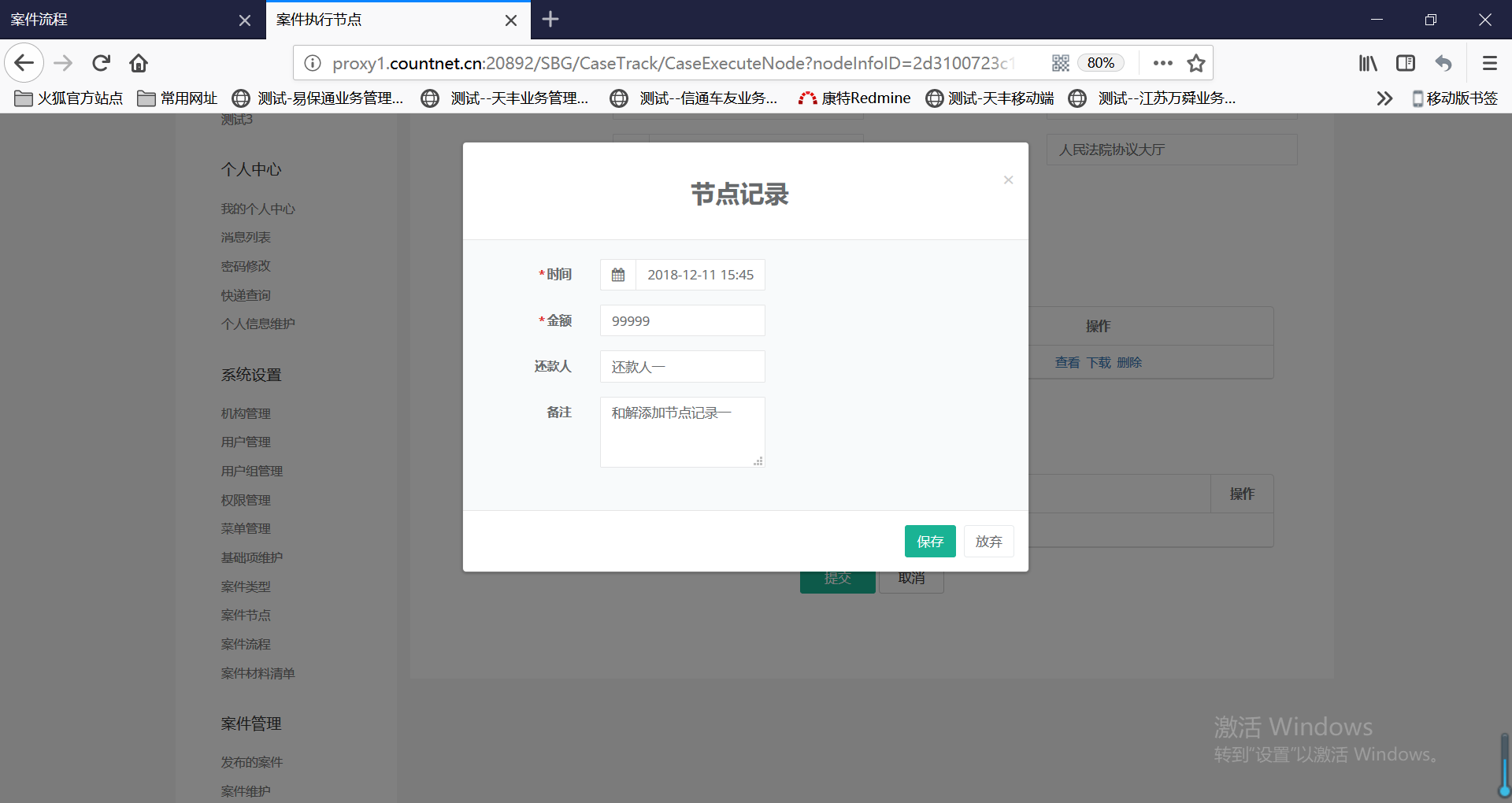Image resolution: width=1512 pixels, height=803 pixels.
Task: Bookmark this page with the star
Action: click(1196, 63)
